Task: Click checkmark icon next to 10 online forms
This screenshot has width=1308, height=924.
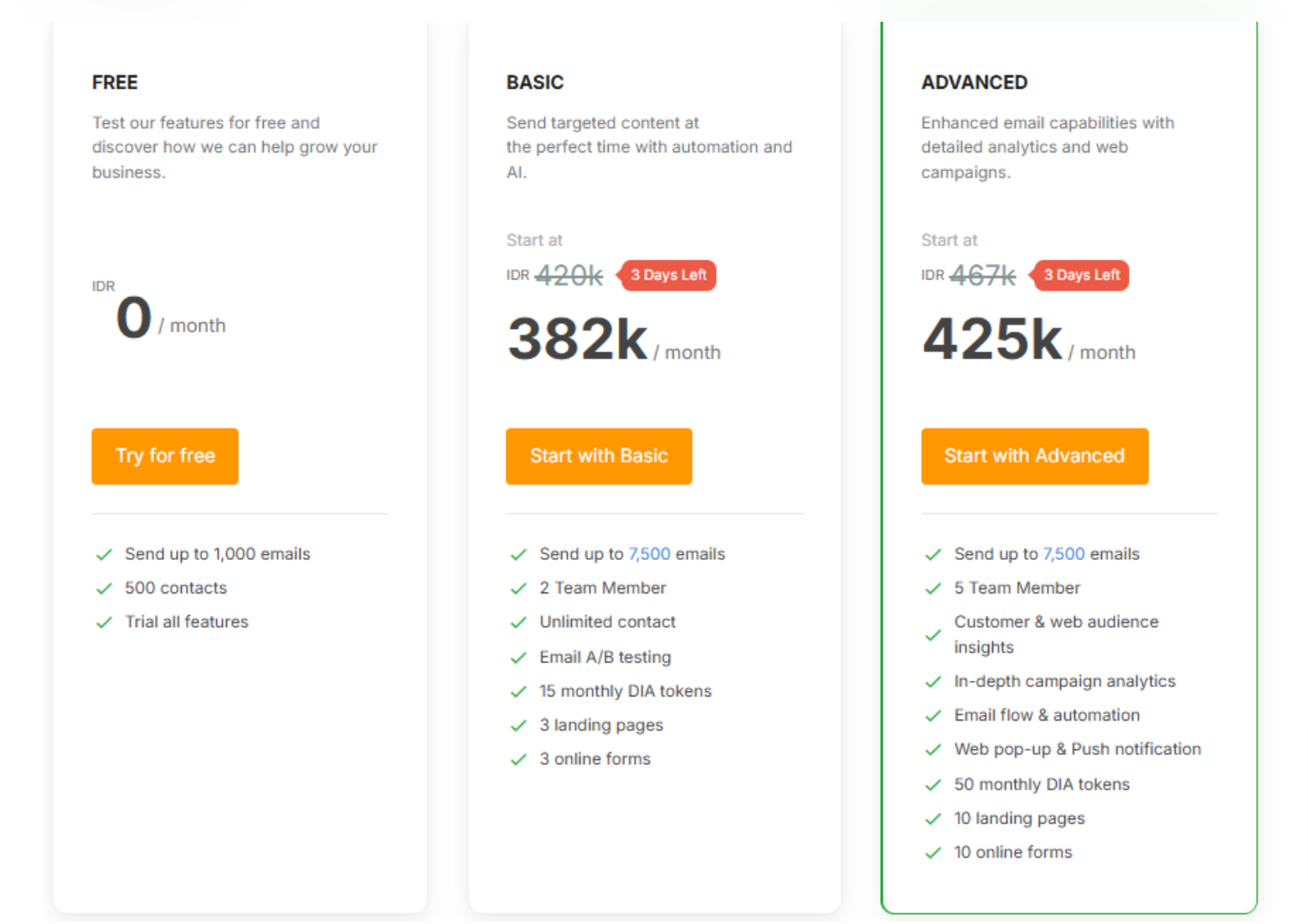Action: tap(933, 853)
